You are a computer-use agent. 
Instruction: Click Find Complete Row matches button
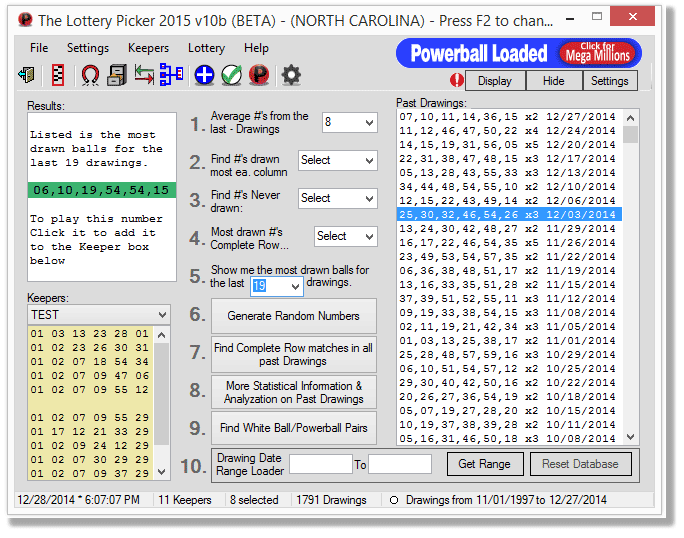coord(294,354)
